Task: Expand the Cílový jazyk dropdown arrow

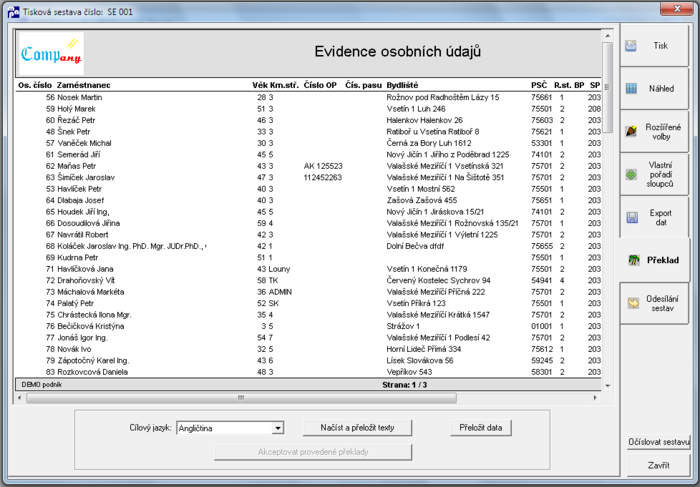Action: [278, 428]
